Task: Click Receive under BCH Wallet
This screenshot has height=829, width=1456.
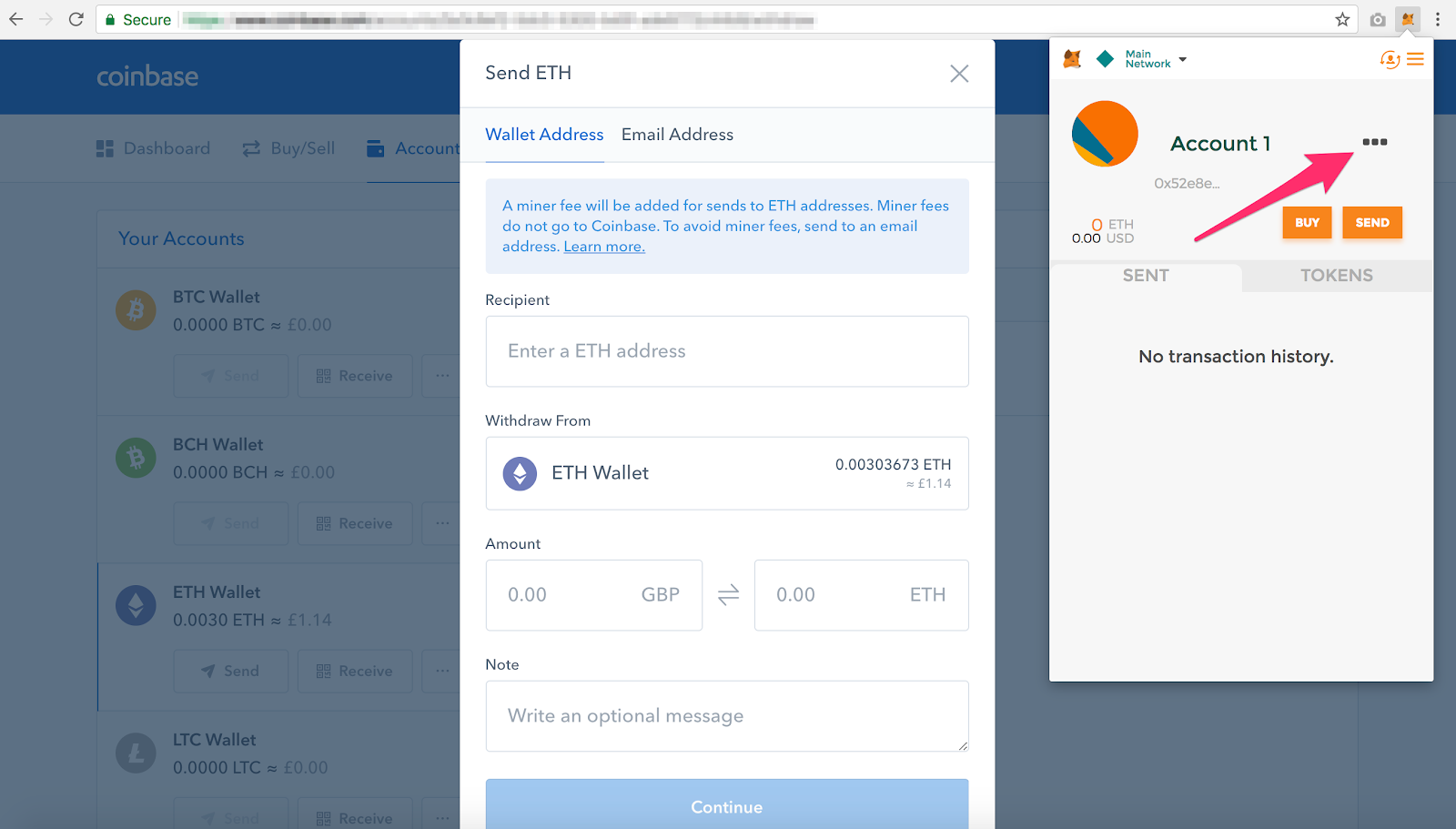Action: coord(355,523)
